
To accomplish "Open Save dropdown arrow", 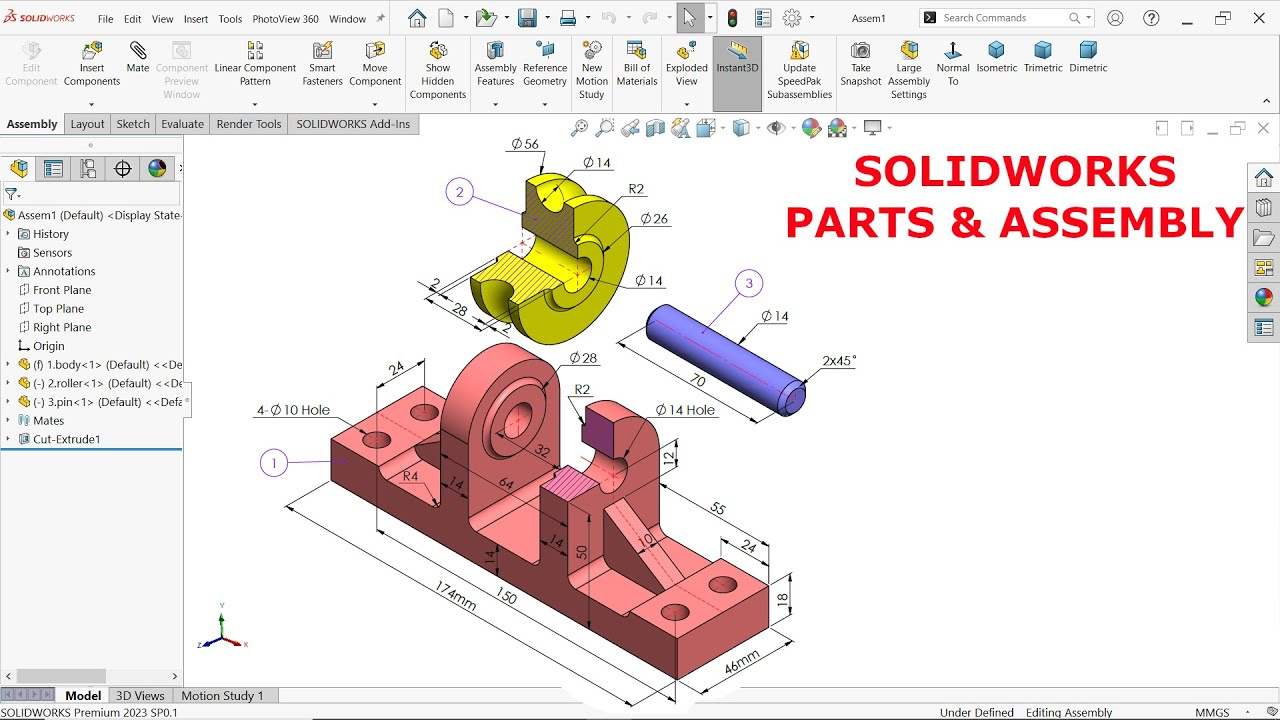I will pyautogui.click(x=546, y=18).
